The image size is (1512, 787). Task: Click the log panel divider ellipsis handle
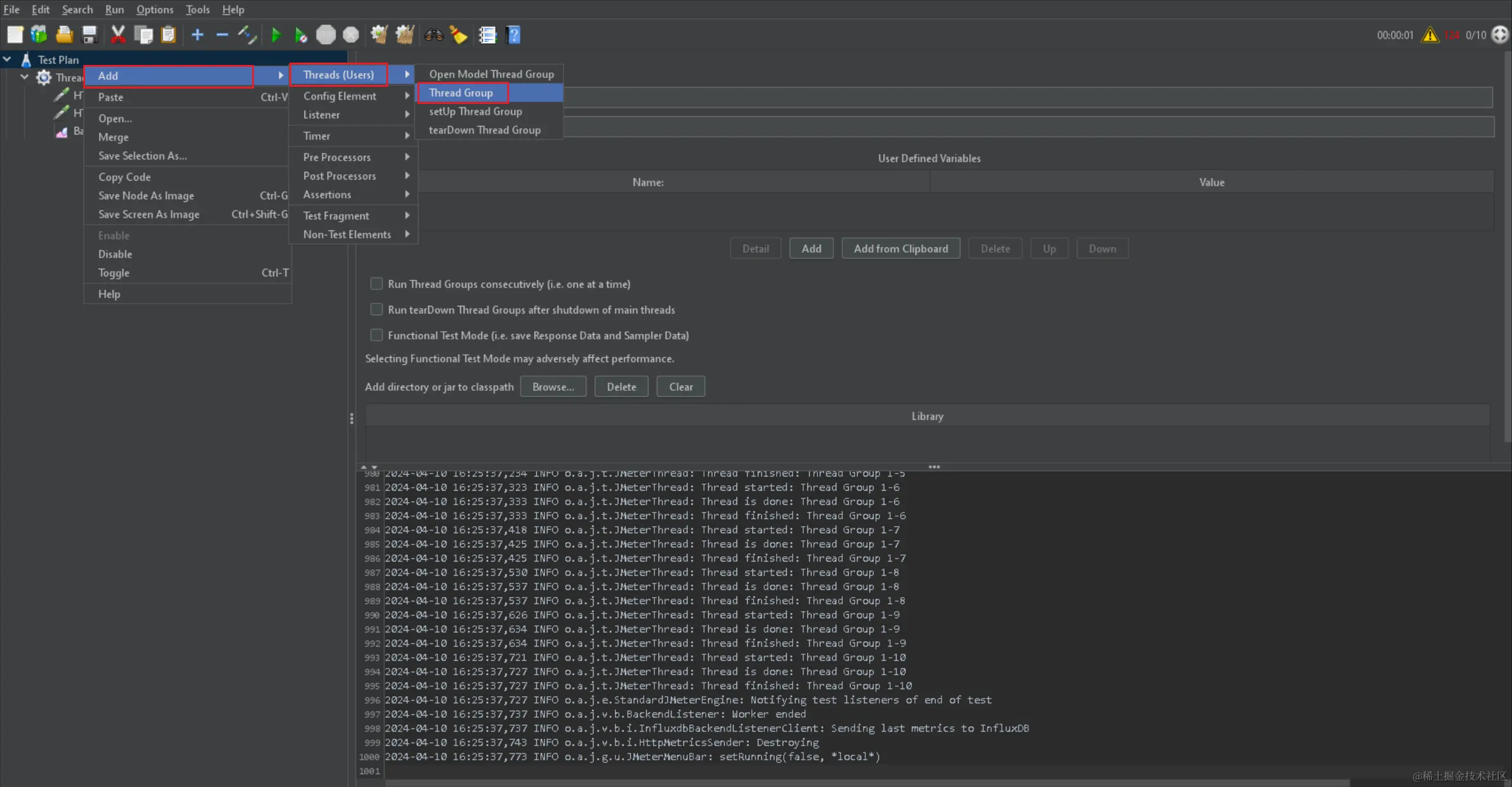click(x=934, y=467)
